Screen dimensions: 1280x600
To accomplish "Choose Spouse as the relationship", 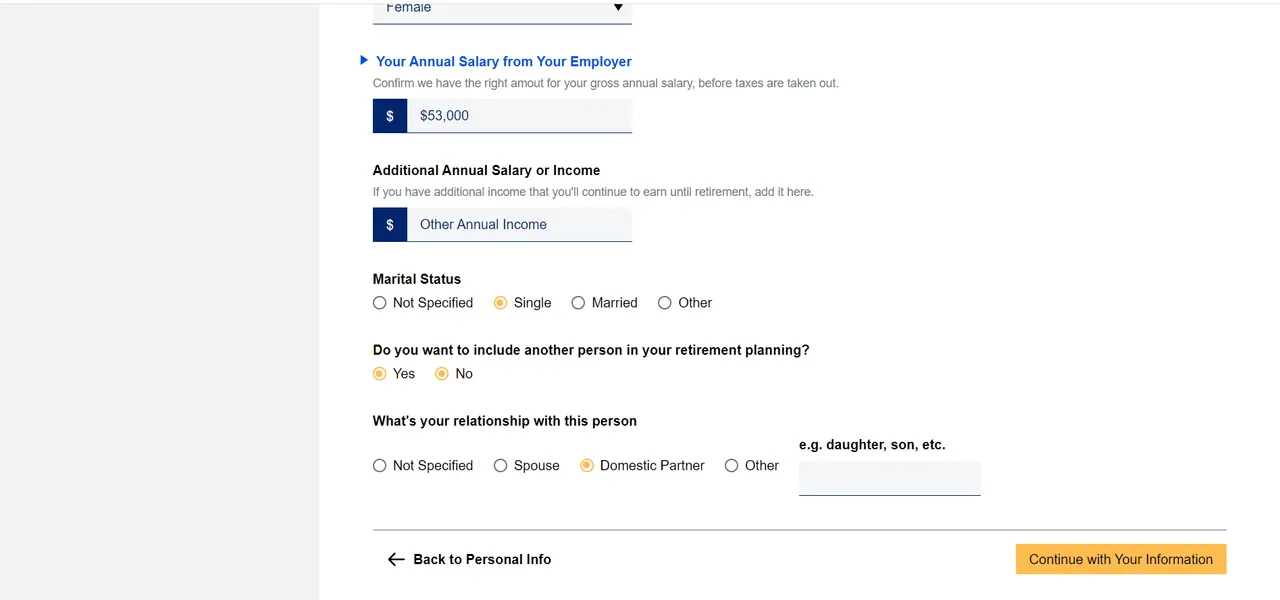I will point(500,465).
